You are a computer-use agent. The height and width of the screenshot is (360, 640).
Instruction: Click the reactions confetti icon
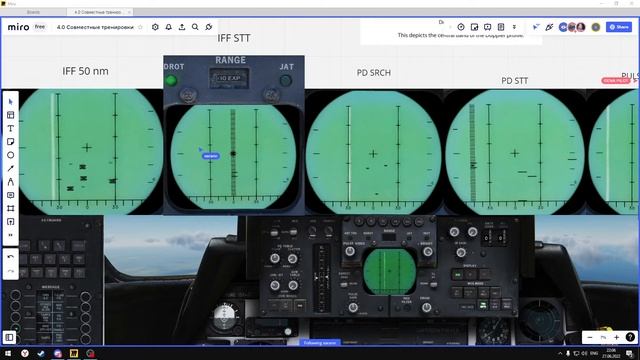pyautogui.click(x=549, y=27)
